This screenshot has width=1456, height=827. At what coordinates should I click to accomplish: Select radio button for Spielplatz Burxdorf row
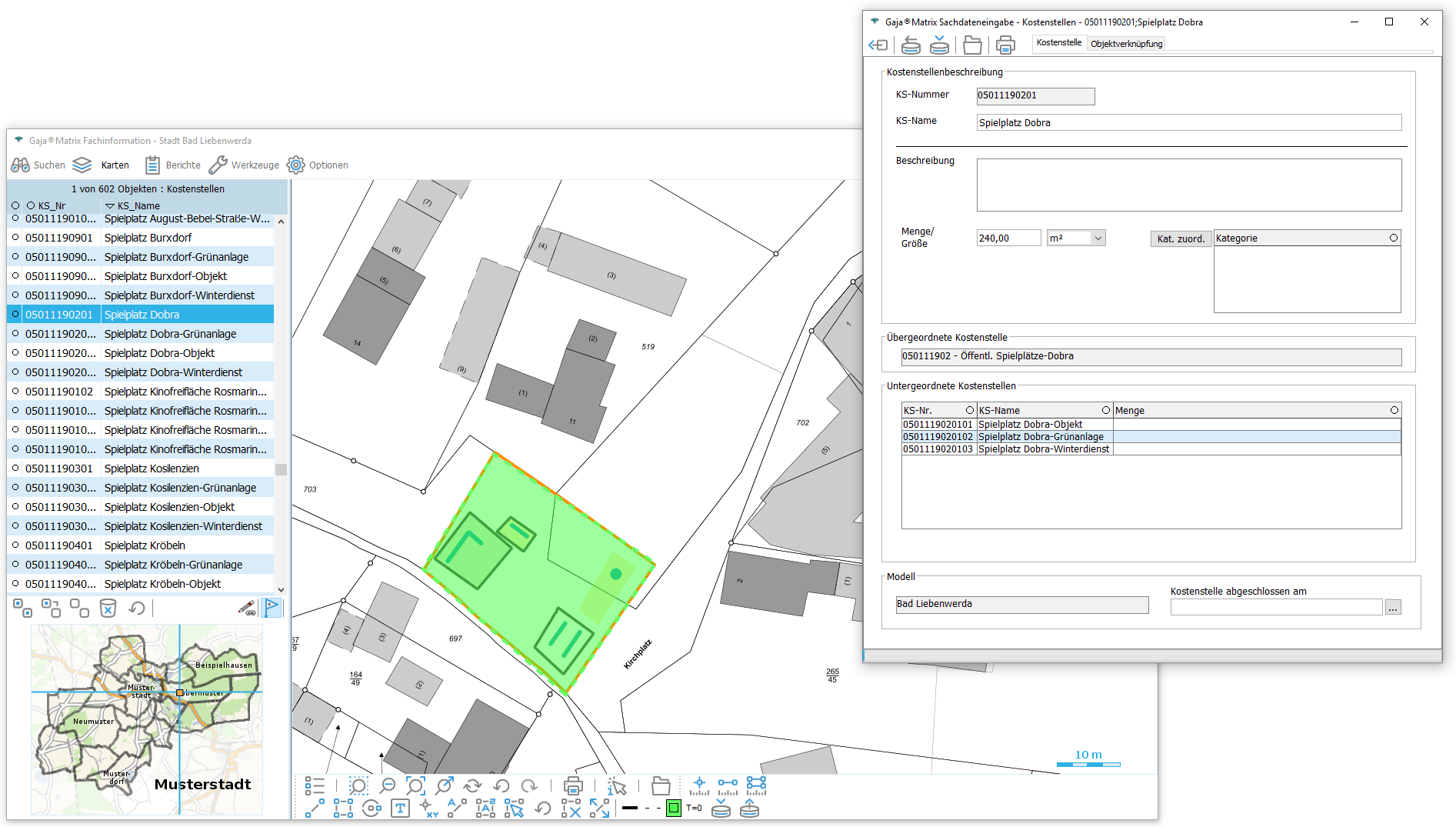click(x=15, y=238)
